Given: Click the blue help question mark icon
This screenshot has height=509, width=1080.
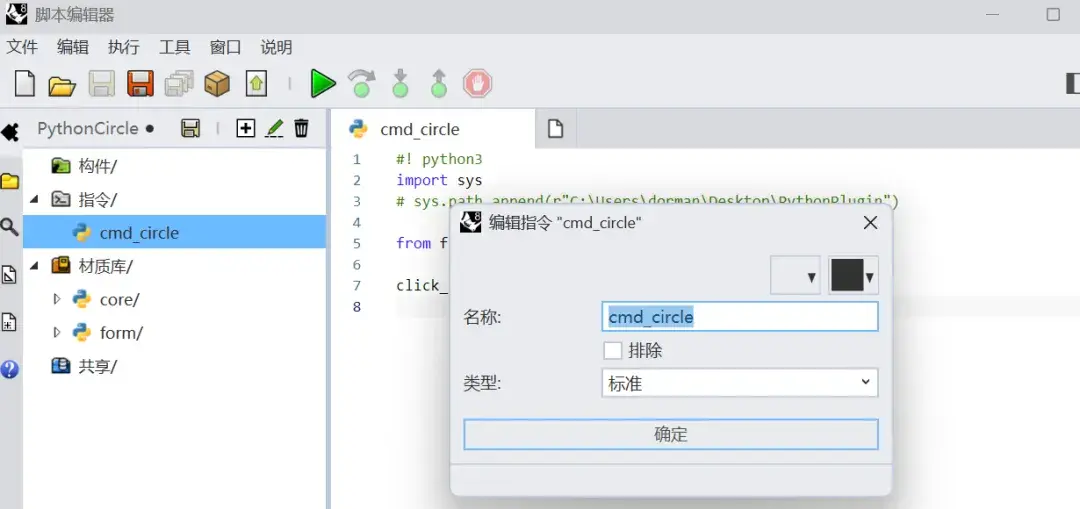Looking at the screenshot, I should click(x=10, y=369).
